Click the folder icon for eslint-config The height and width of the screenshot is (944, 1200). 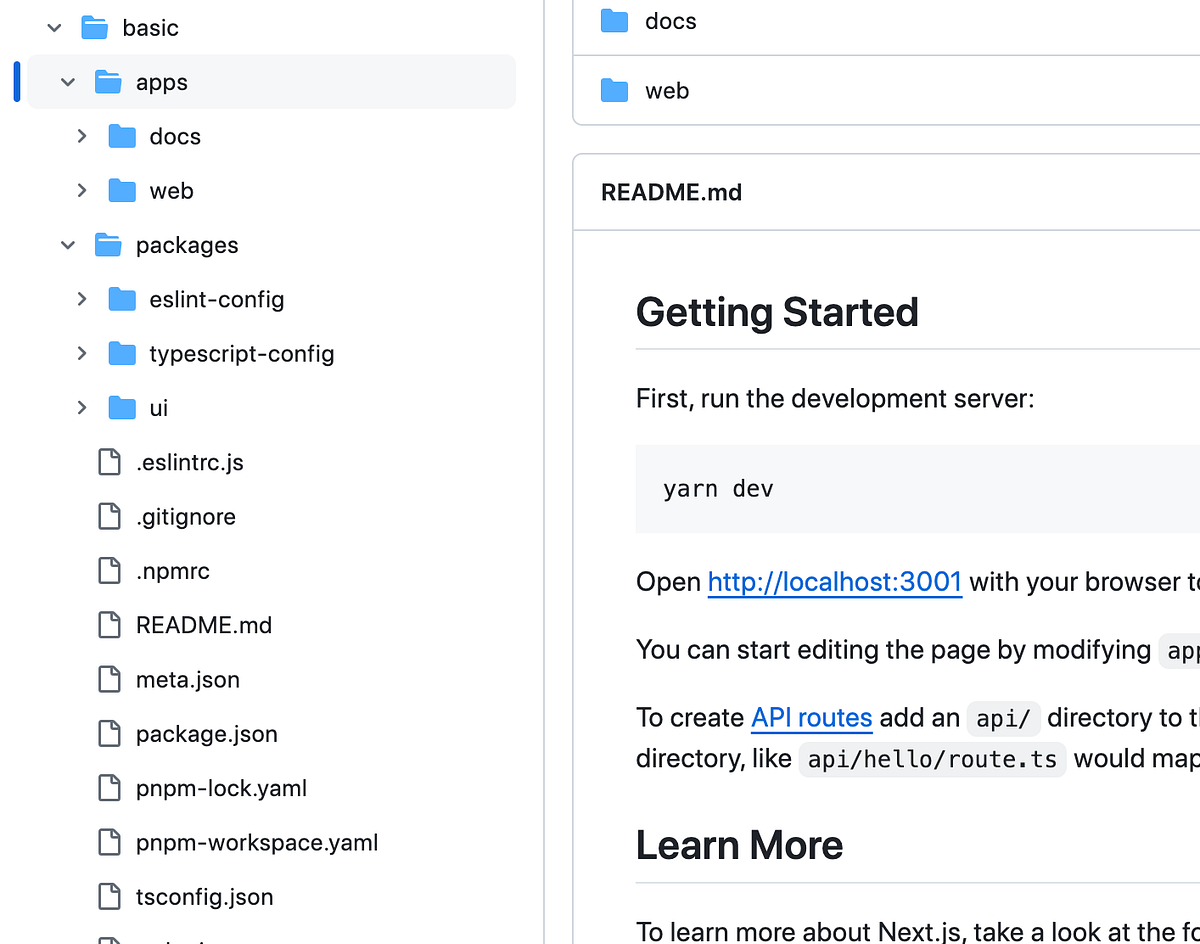(121, 299)
